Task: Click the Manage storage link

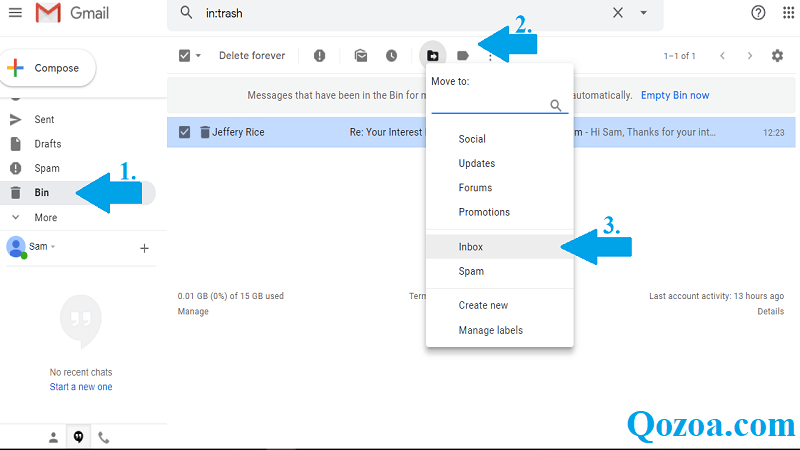Action: click(193, 311)
